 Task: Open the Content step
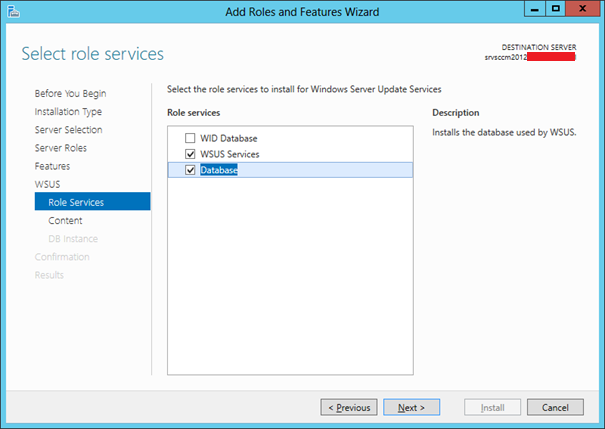[x=65, y=220]
